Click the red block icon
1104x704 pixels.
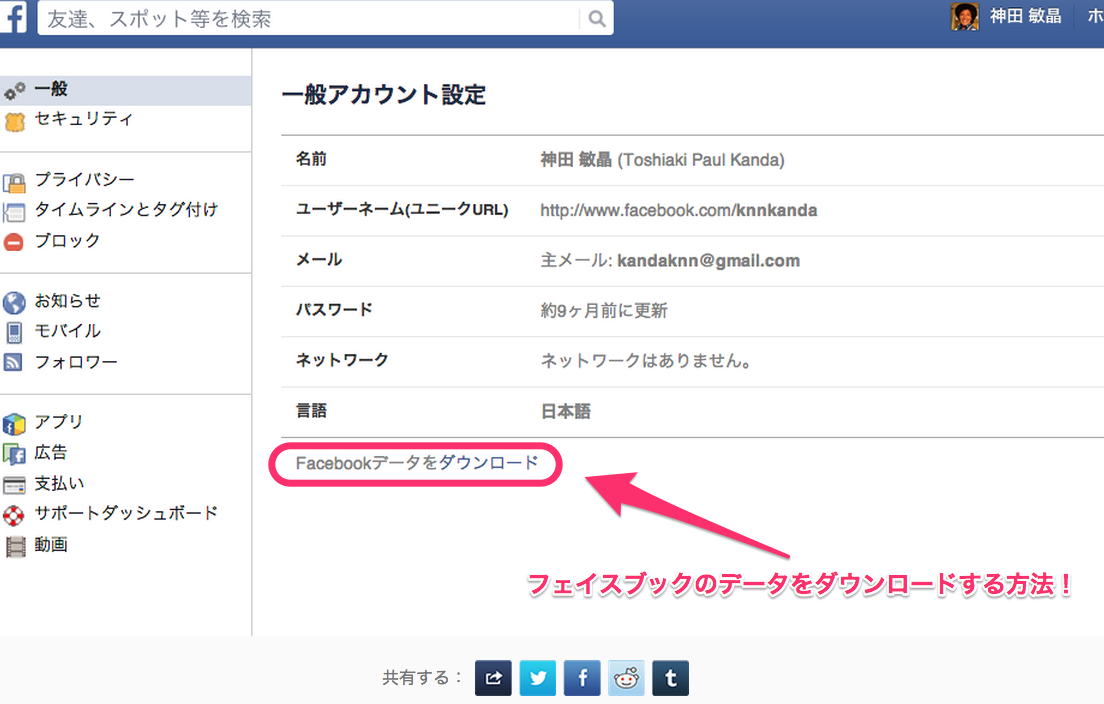click(13, 243)
